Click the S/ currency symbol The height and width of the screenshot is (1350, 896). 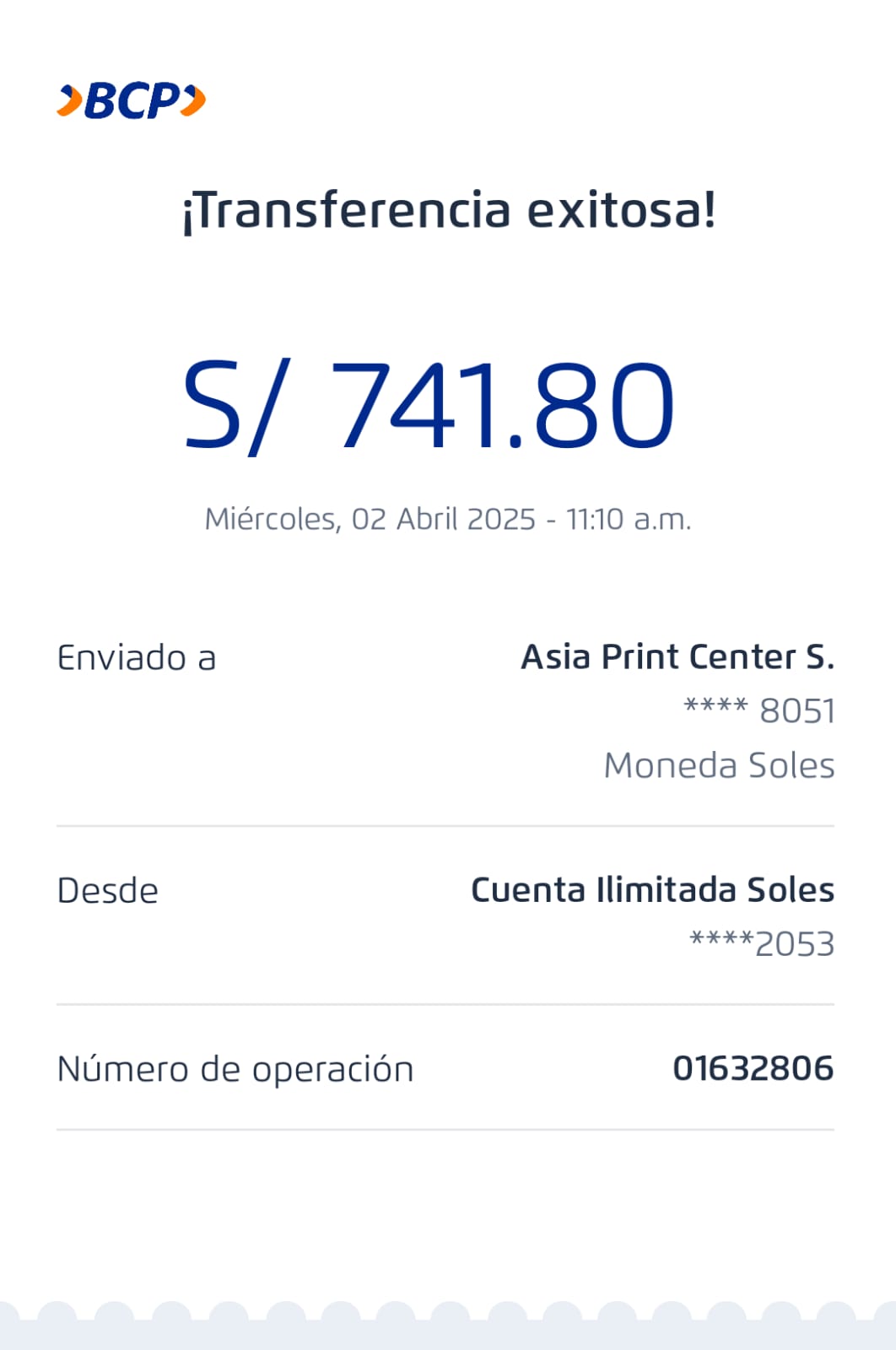click(235, 407)
